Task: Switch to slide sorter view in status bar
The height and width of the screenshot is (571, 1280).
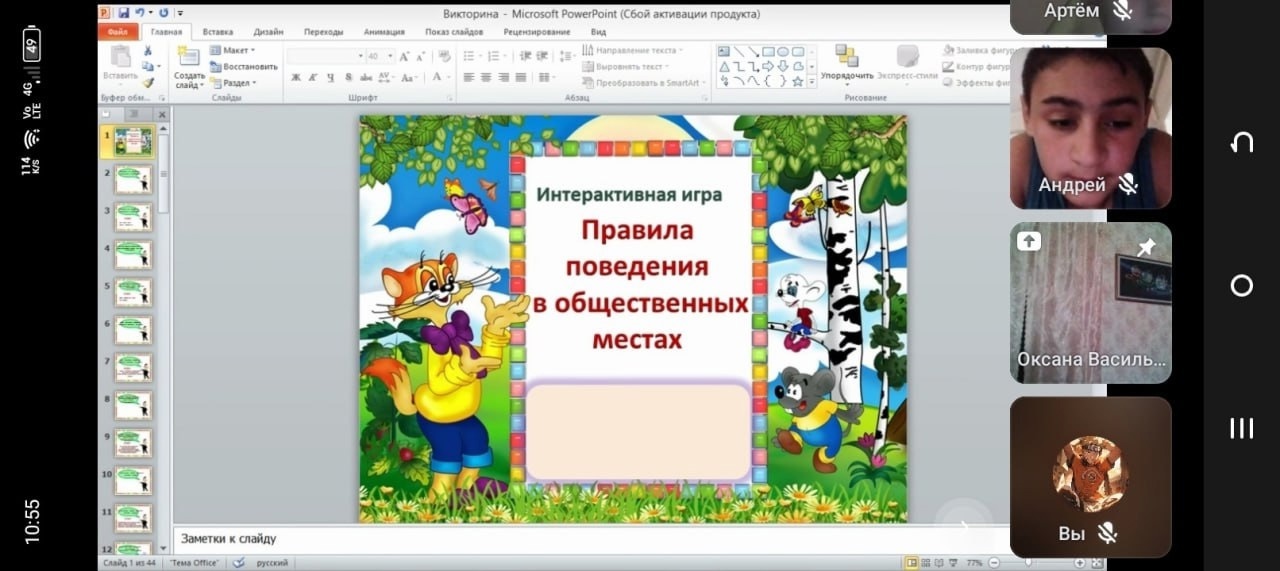Action: pos(926,563)
